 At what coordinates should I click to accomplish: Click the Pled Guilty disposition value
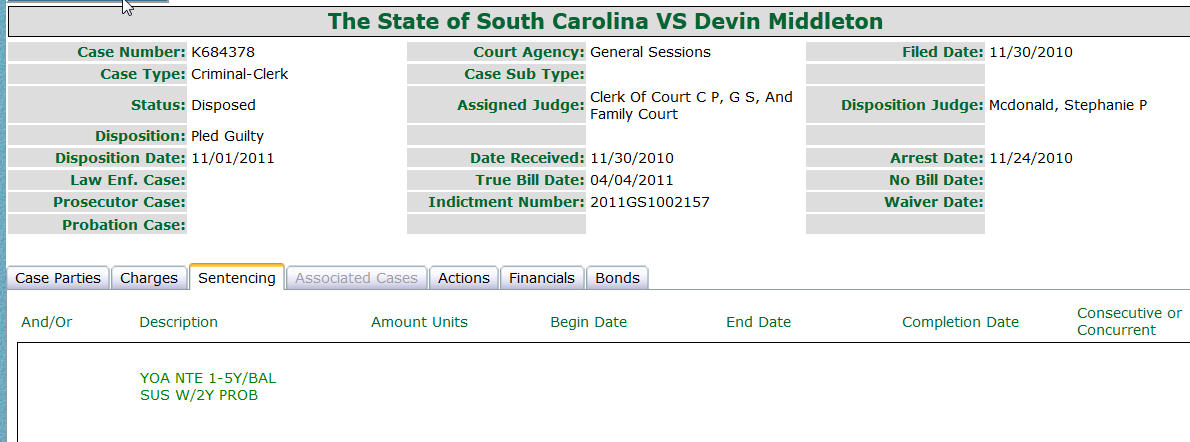[228, 136]
